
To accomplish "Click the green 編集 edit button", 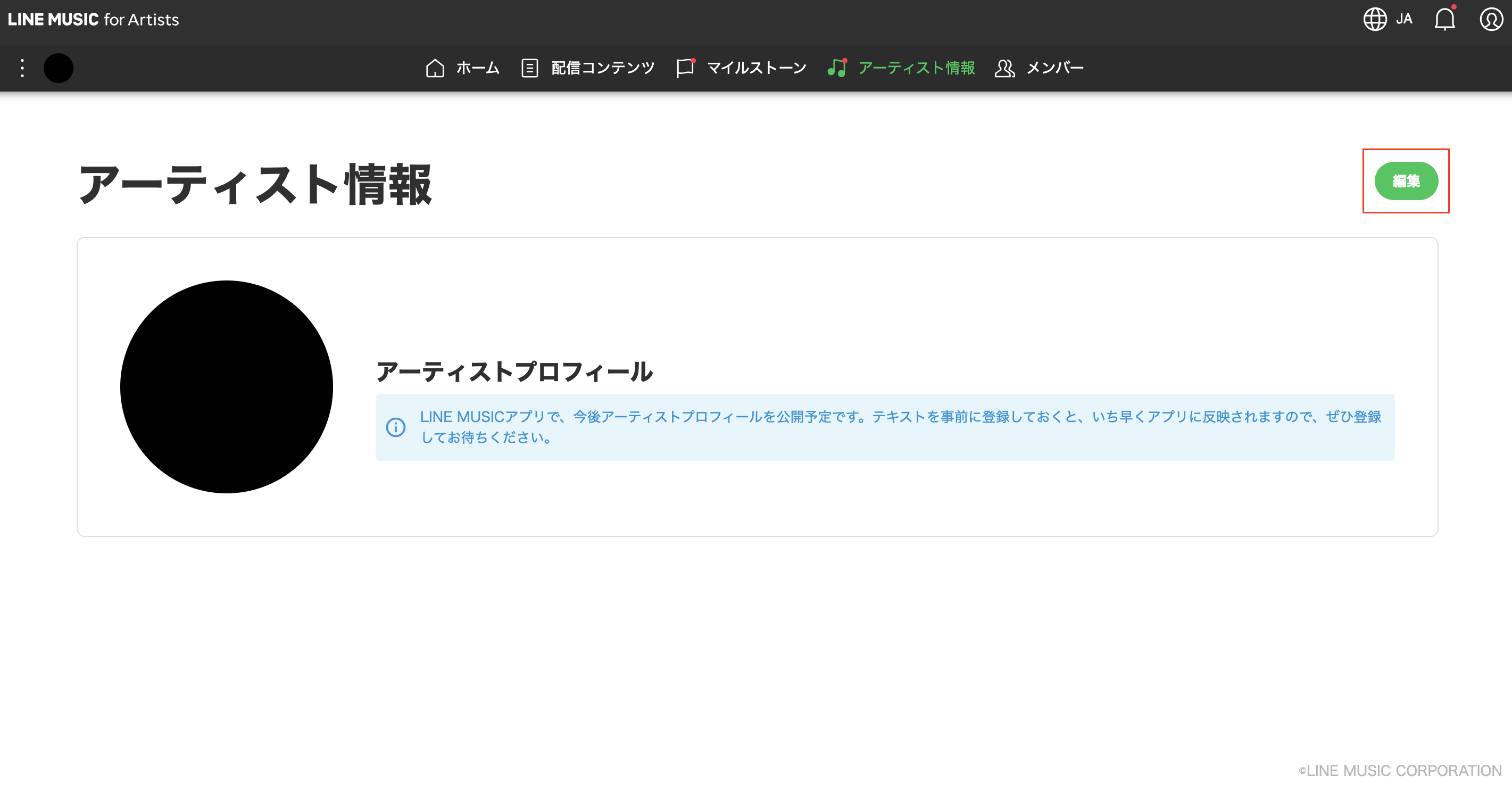I will click(x=1406, y=181).
